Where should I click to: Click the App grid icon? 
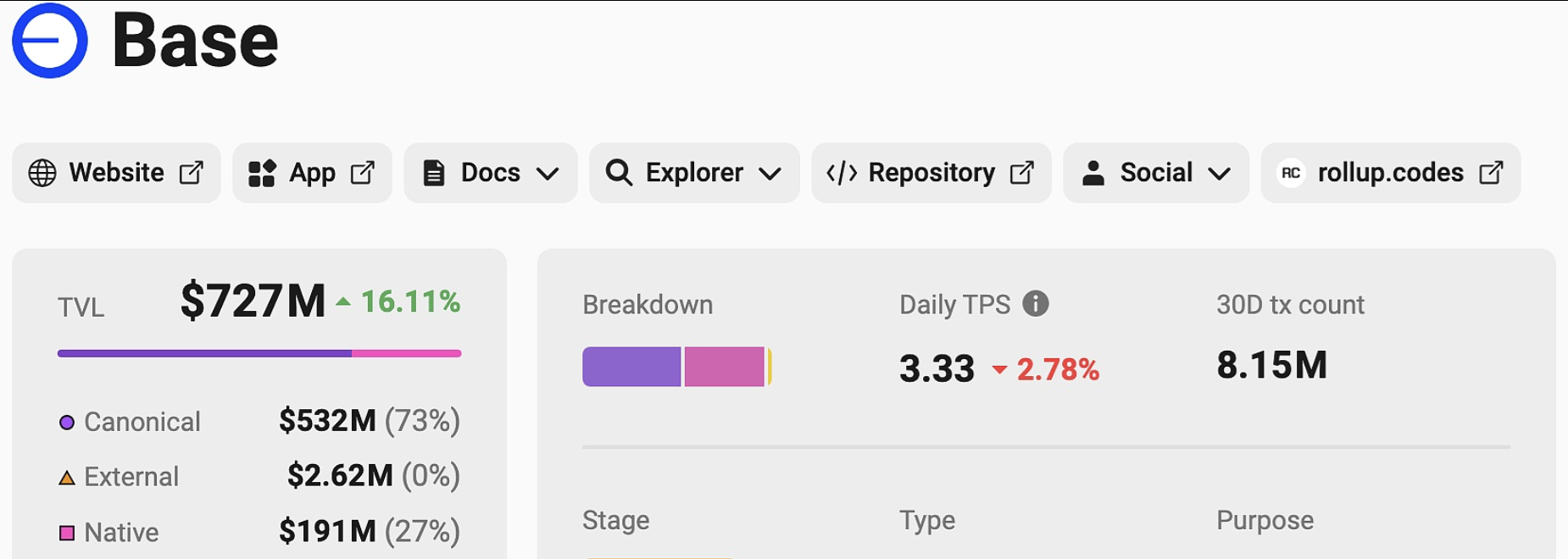point(262,173)
